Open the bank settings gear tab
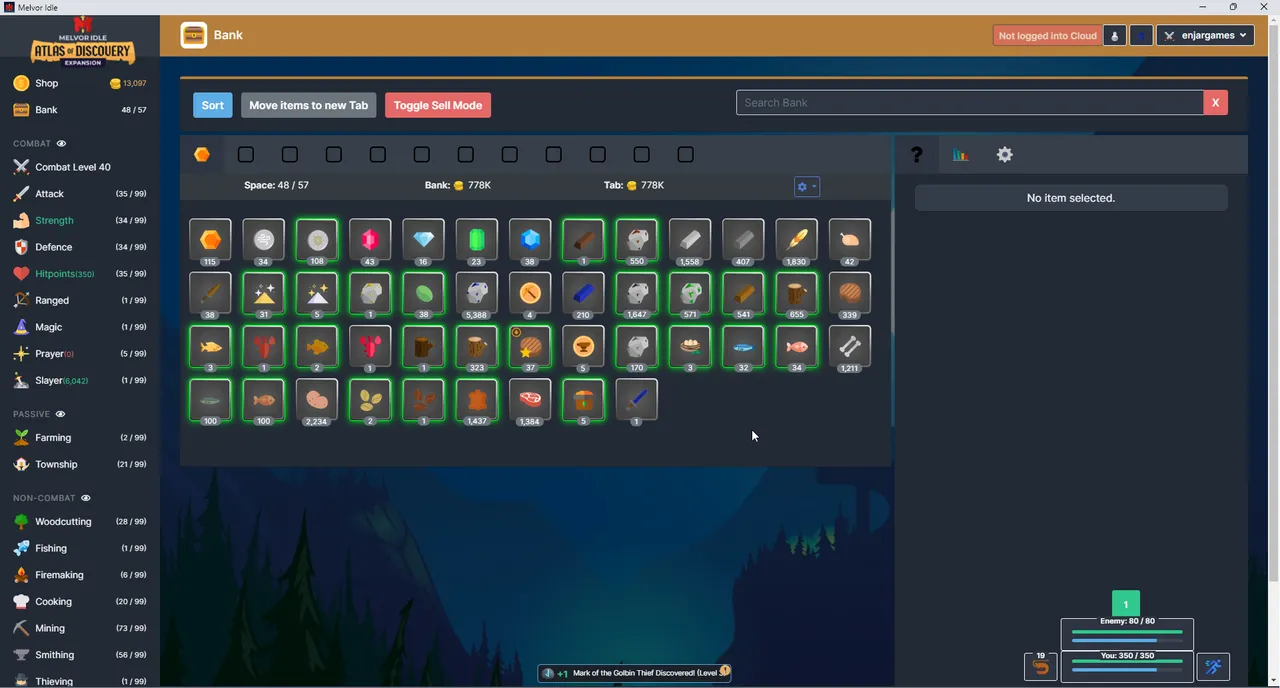1280x688 pixels. coord(1004,155)
